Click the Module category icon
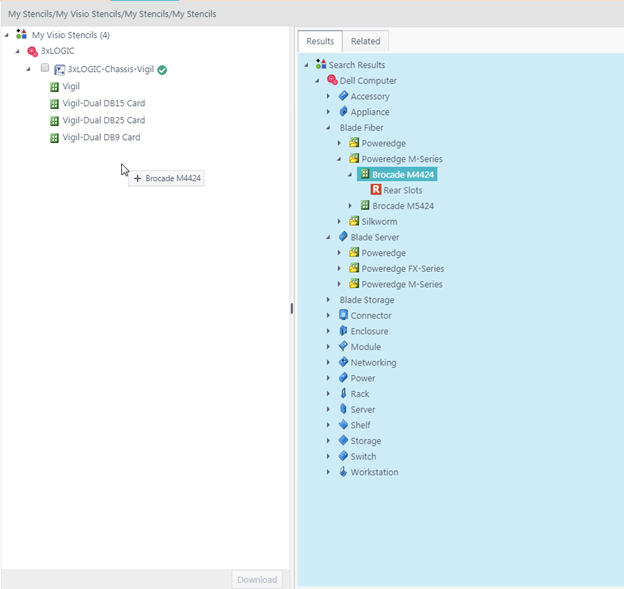The width and height of the screenshot is (624, 589). pyautogui.click(x=343, y=346)
